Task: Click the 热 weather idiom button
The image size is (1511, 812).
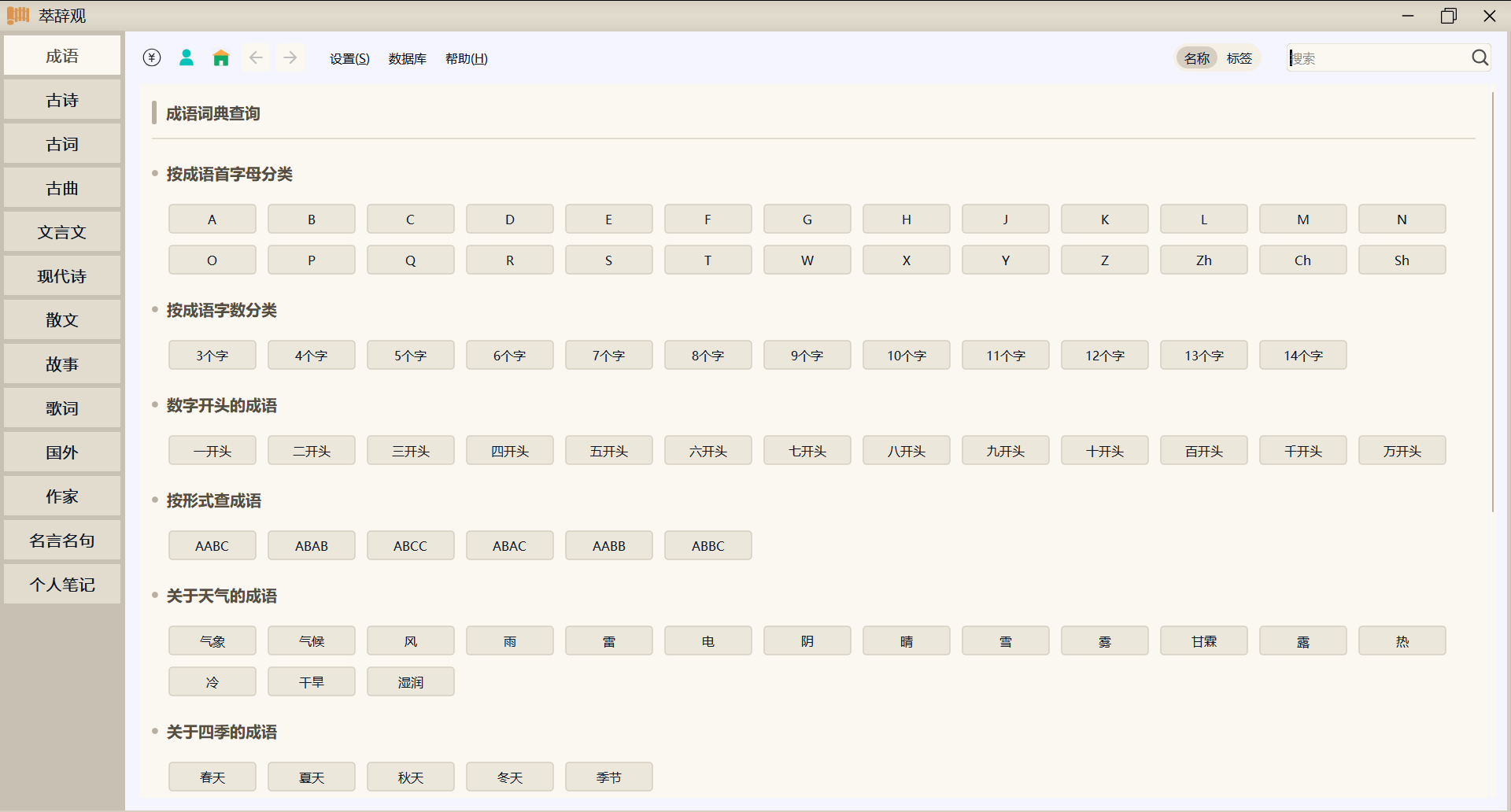Action: coord(1402,640)
